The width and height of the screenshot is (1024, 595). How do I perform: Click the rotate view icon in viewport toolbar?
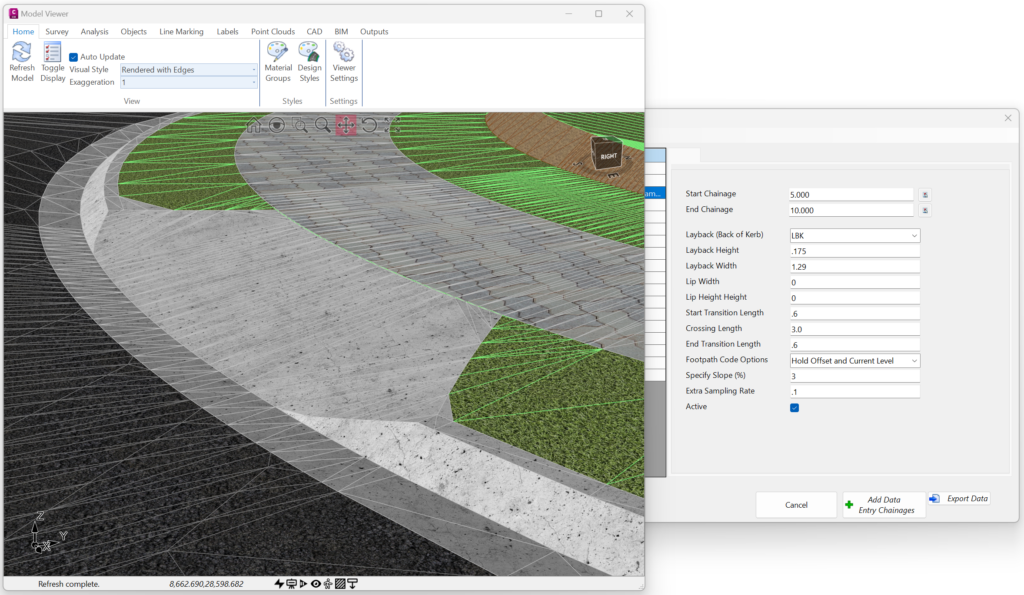(x=369, y=125)
